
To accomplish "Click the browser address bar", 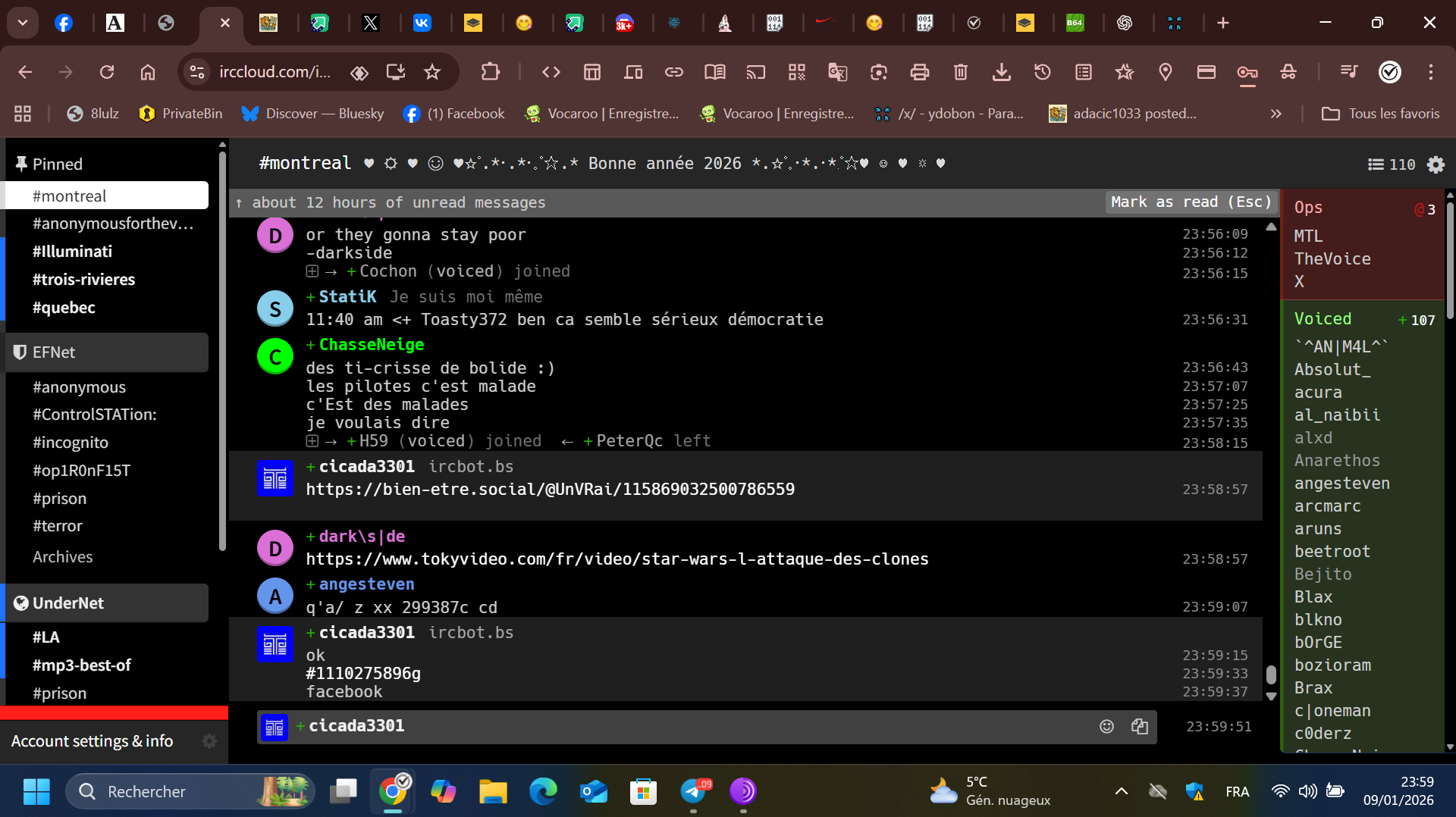I will 275,72.
